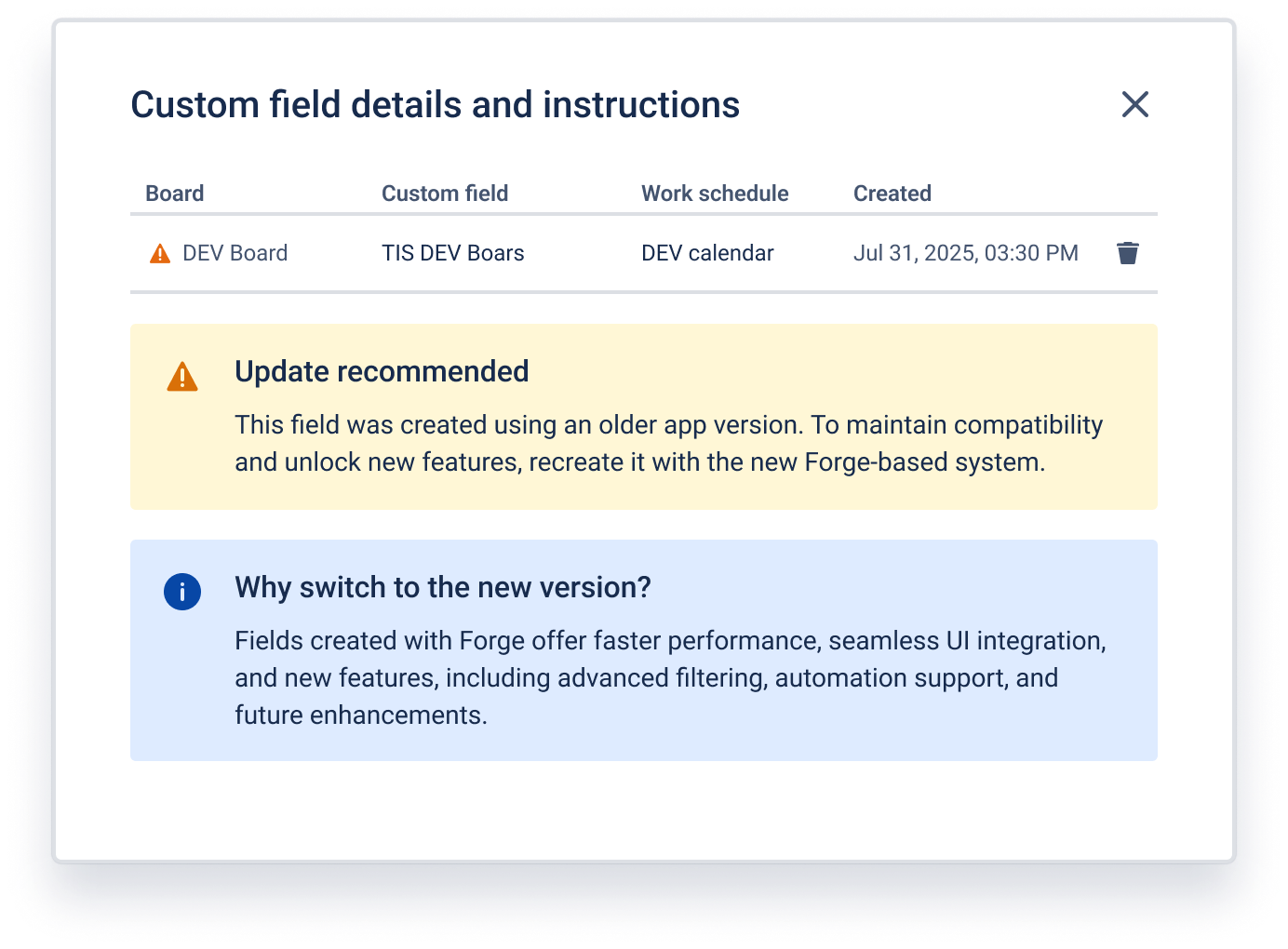
Task: Click the words 'Forge-based system' in the warning
Action: [x=923, y=462]
